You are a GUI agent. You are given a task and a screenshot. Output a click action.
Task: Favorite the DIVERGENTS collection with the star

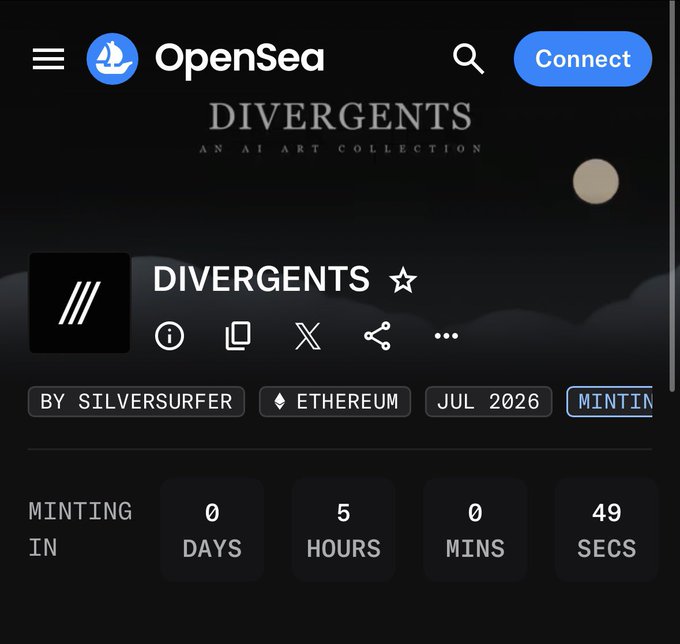403,280
